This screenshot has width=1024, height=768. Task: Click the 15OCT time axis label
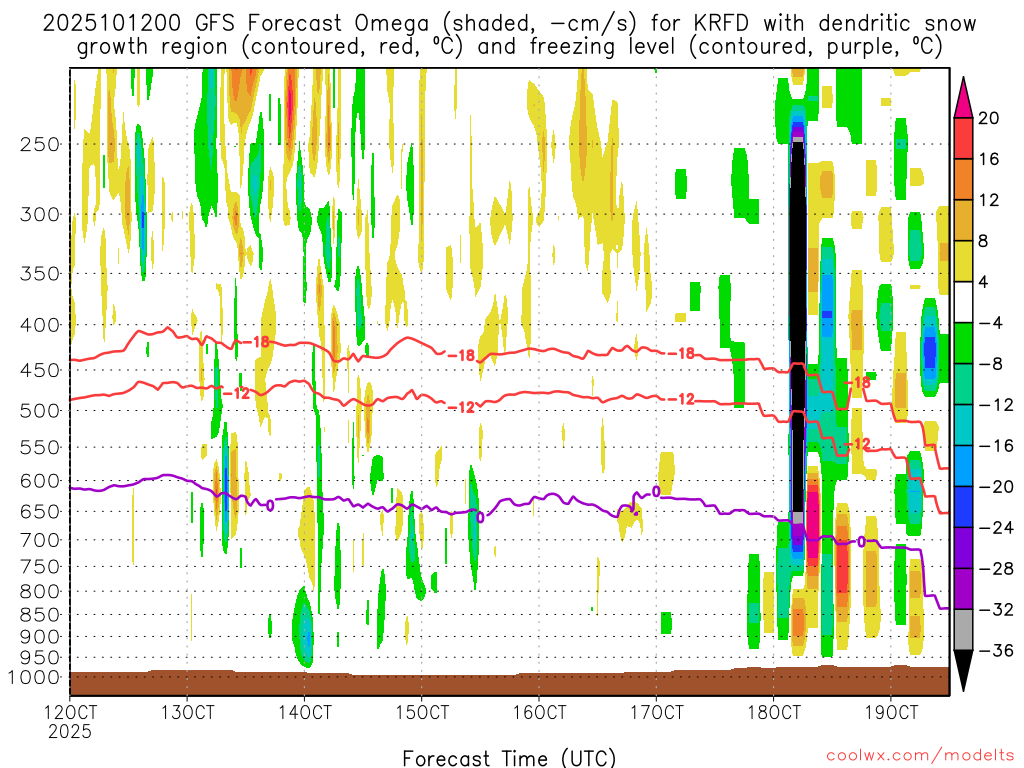tap(421, 713)
